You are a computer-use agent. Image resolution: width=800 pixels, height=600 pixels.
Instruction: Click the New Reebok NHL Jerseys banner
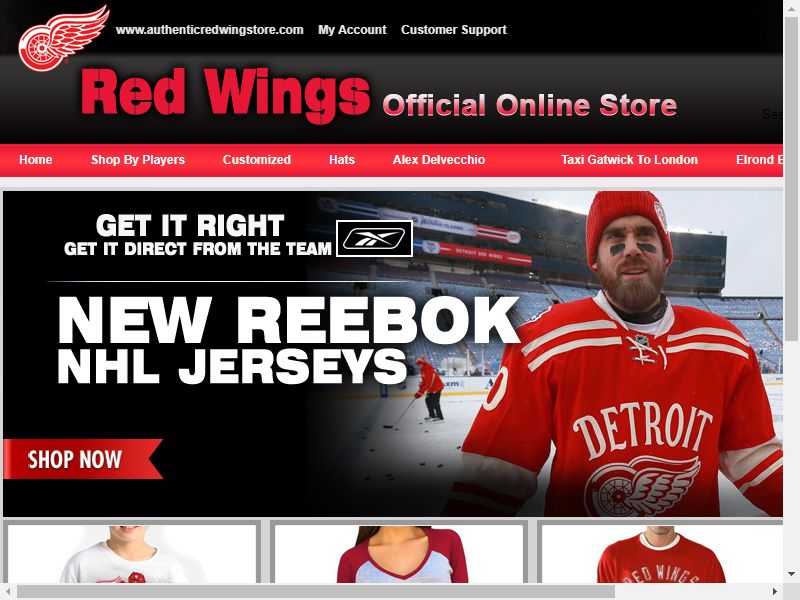[393, 354]
